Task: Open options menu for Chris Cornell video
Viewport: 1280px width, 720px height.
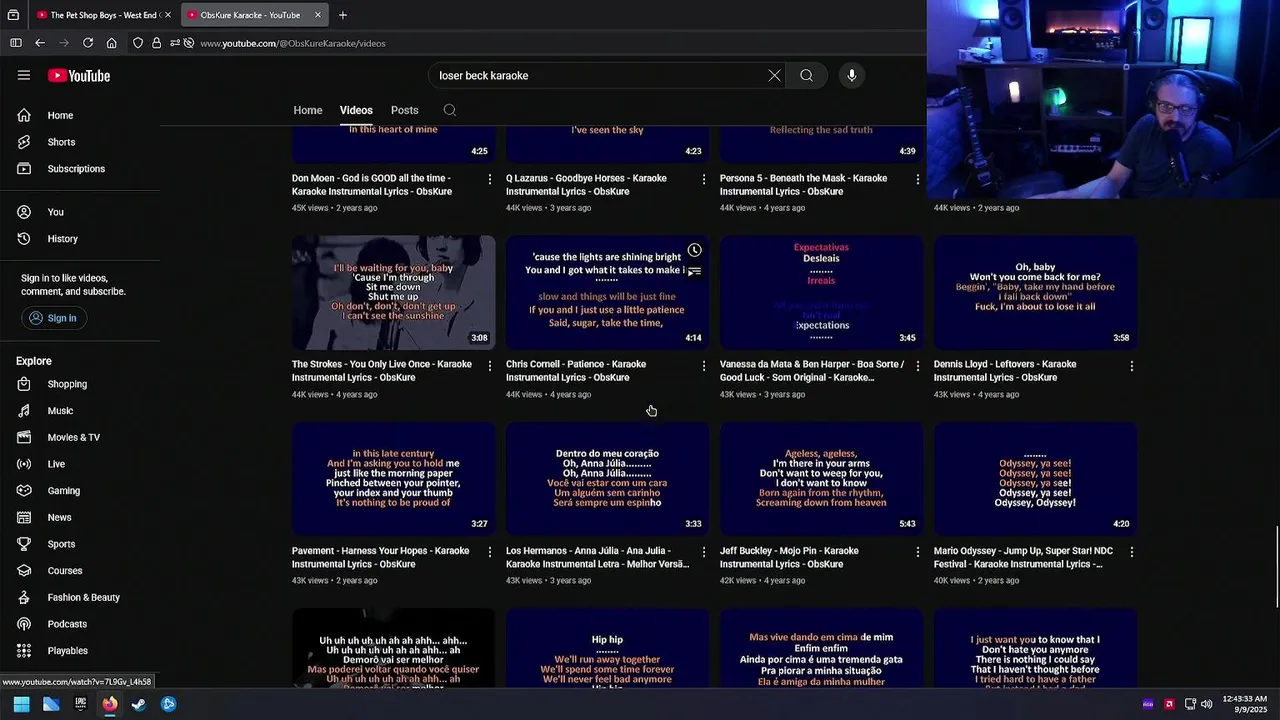Action: [x=703, y=366]
